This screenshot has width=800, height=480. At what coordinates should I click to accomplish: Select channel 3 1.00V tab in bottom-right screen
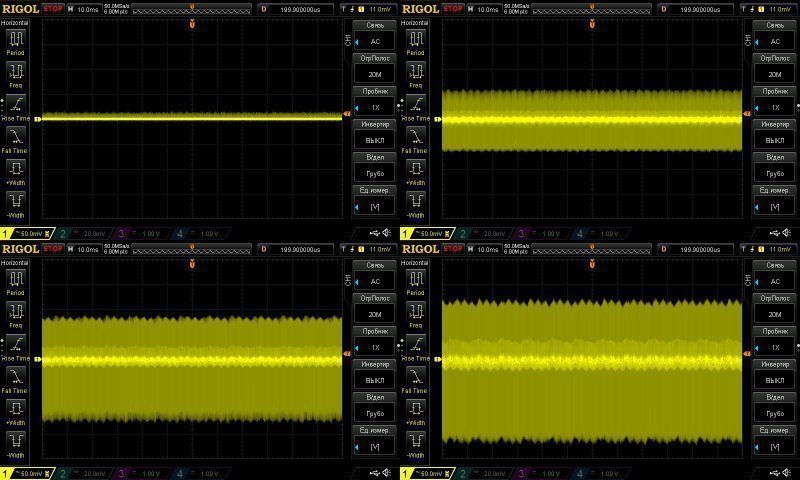coord(541,474)
